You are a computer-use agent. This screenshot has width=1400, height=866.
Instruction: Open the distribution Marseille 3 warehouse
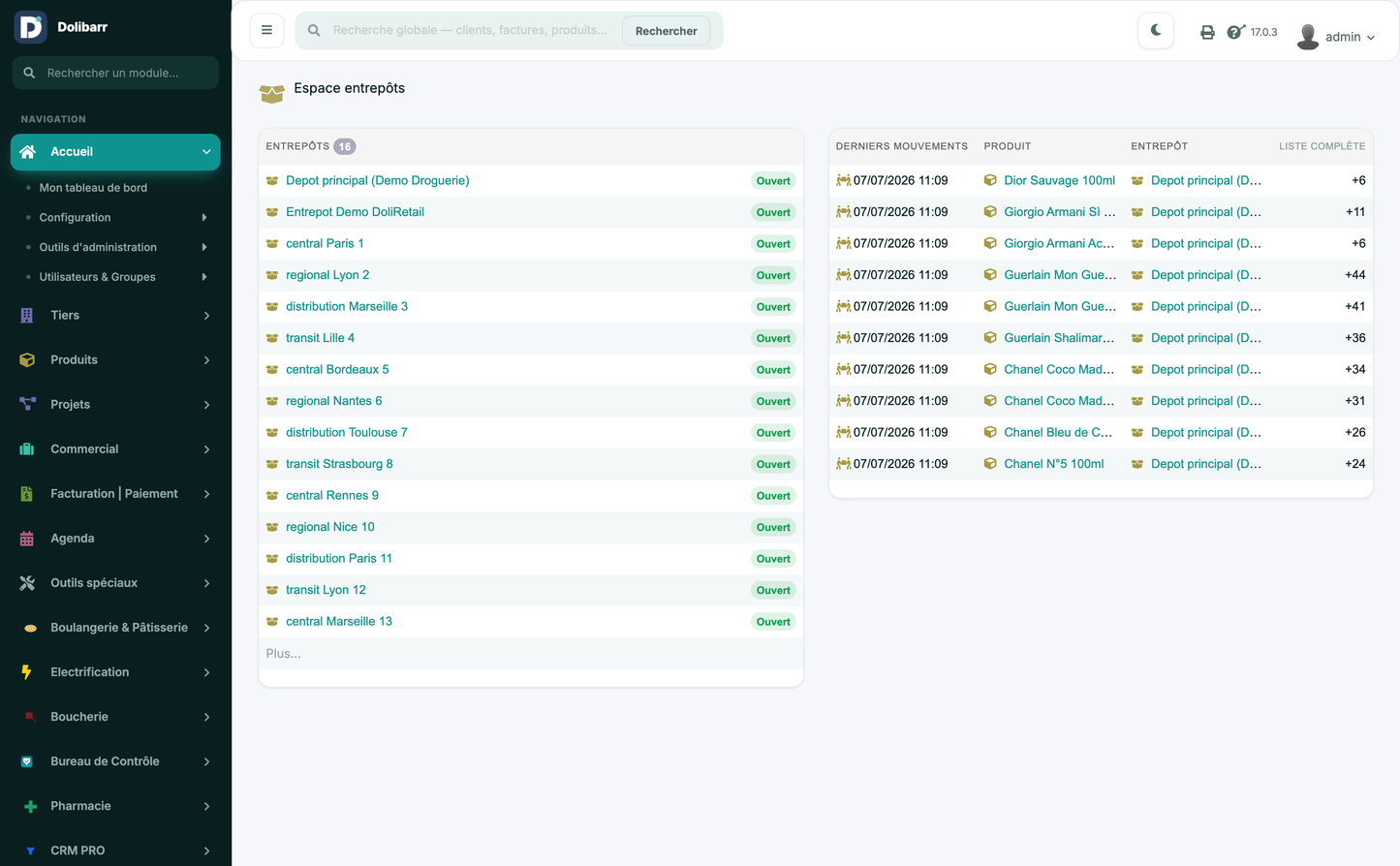click(347, 307)
